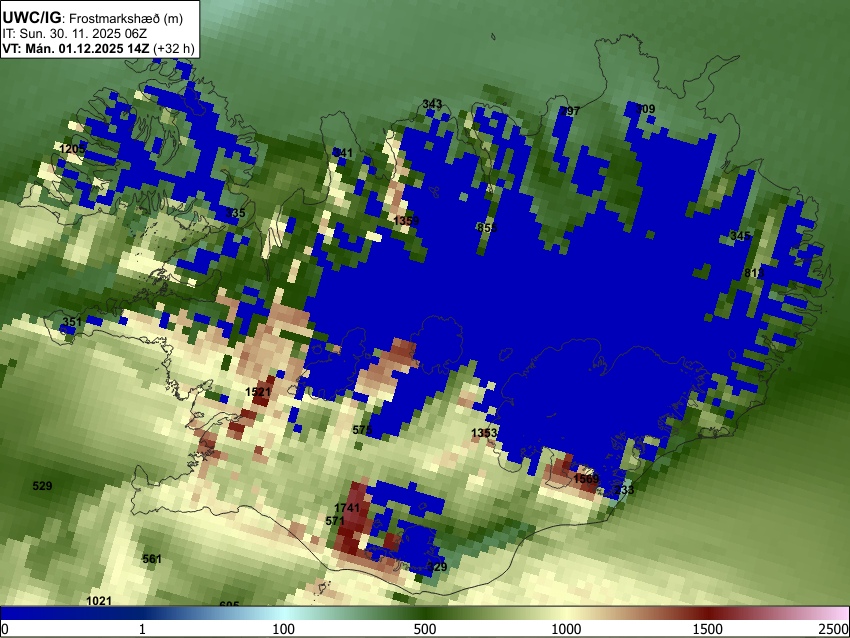Click the '1205' value in the Westfjords
This screenshot has width=850, height=638.
[73, 149]
